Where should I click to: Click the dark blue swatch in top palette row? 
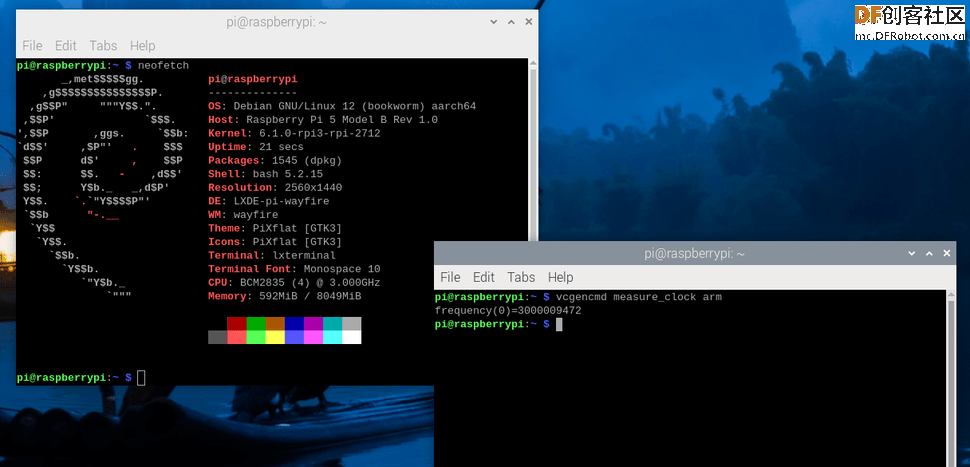294,323
